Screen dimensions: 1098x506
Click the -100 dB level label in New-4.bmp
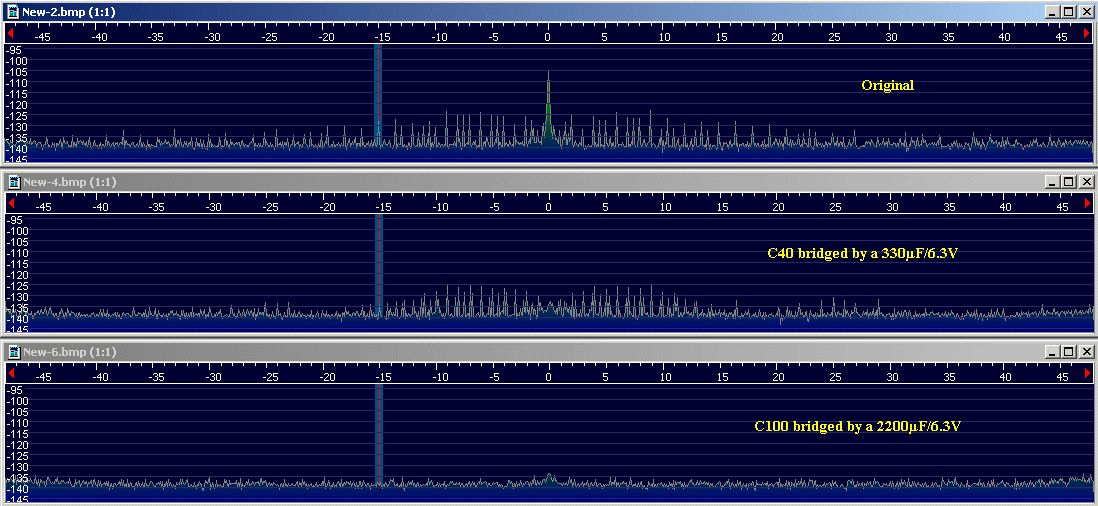click(x=16, y=231)
